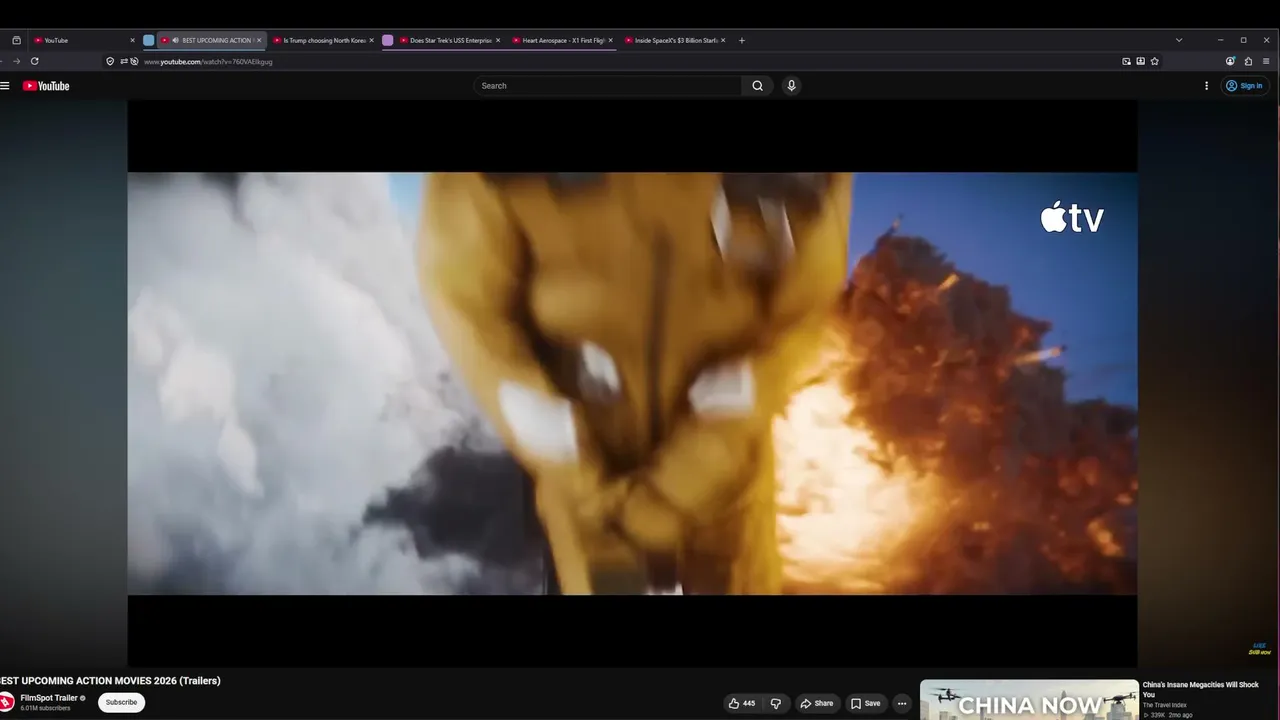This screenshot has width=1280, height=720.
Task: Open a new browser tab
Action: point(741,40)
